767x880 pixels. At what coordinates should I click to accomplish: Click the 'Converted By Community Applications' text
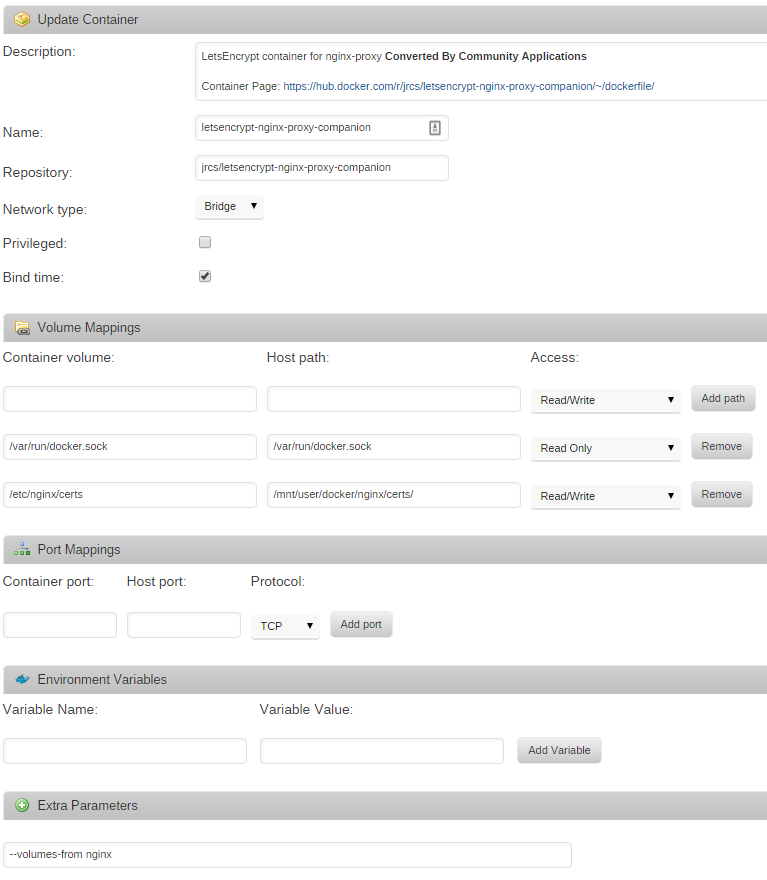click(x=486, y=56)
